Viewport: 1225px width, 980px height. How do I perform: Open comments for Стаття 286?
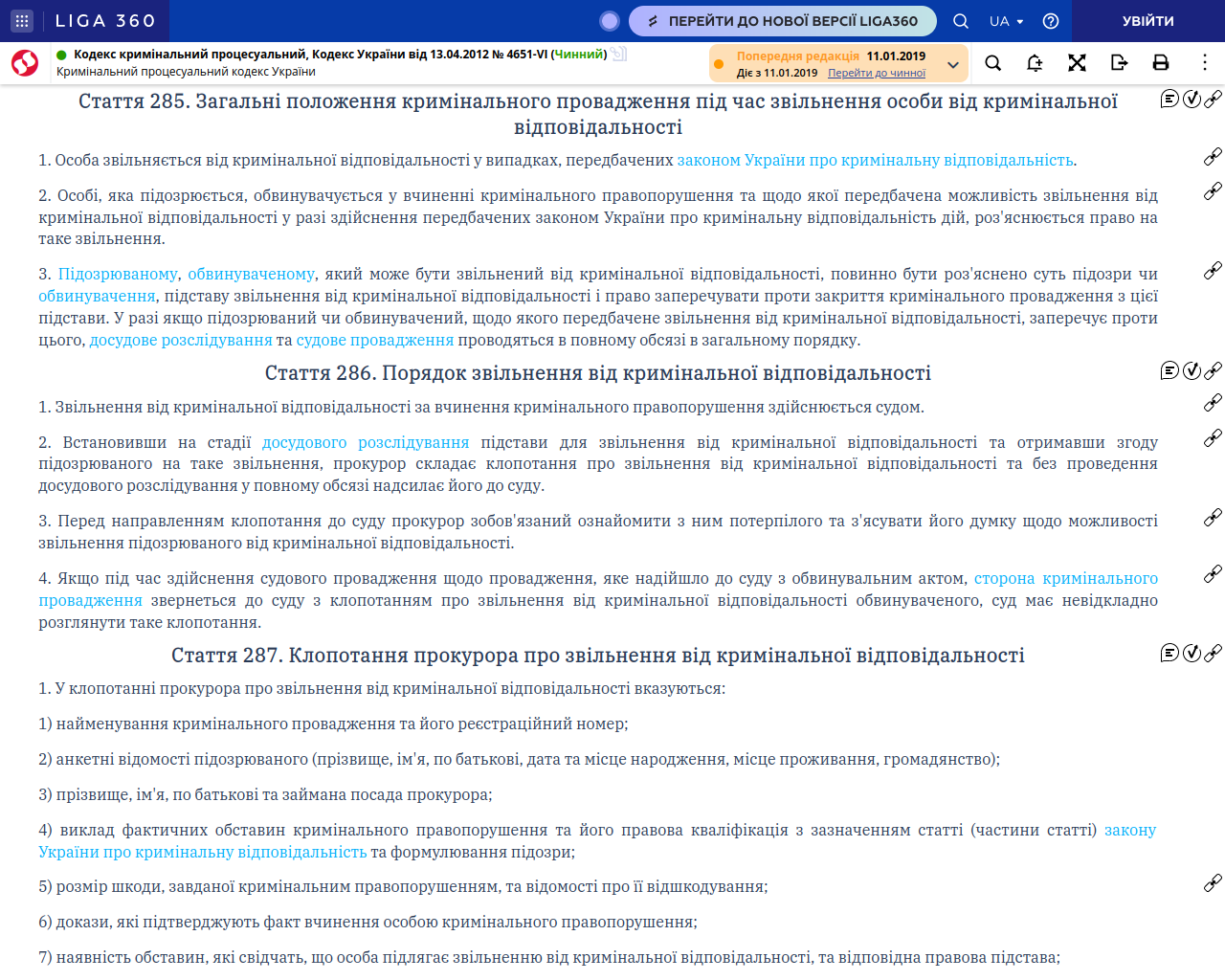point(1169,370)
